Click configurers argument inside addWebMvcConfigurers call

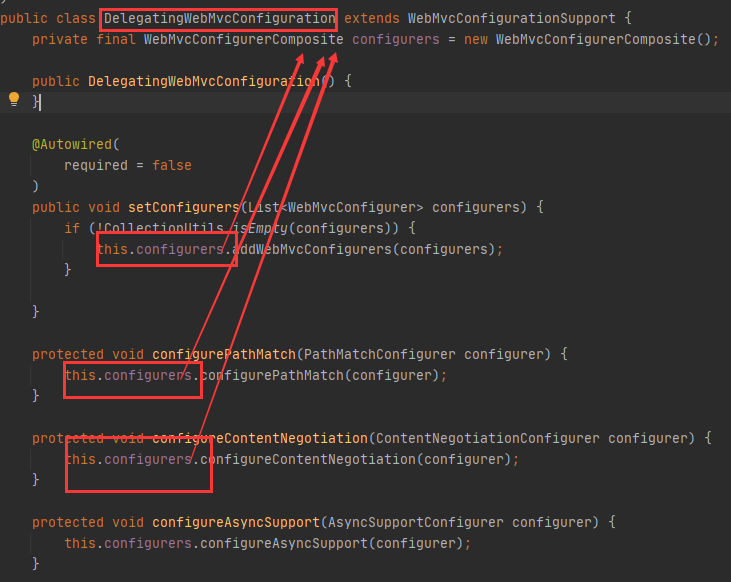click(x=443, y=249)
